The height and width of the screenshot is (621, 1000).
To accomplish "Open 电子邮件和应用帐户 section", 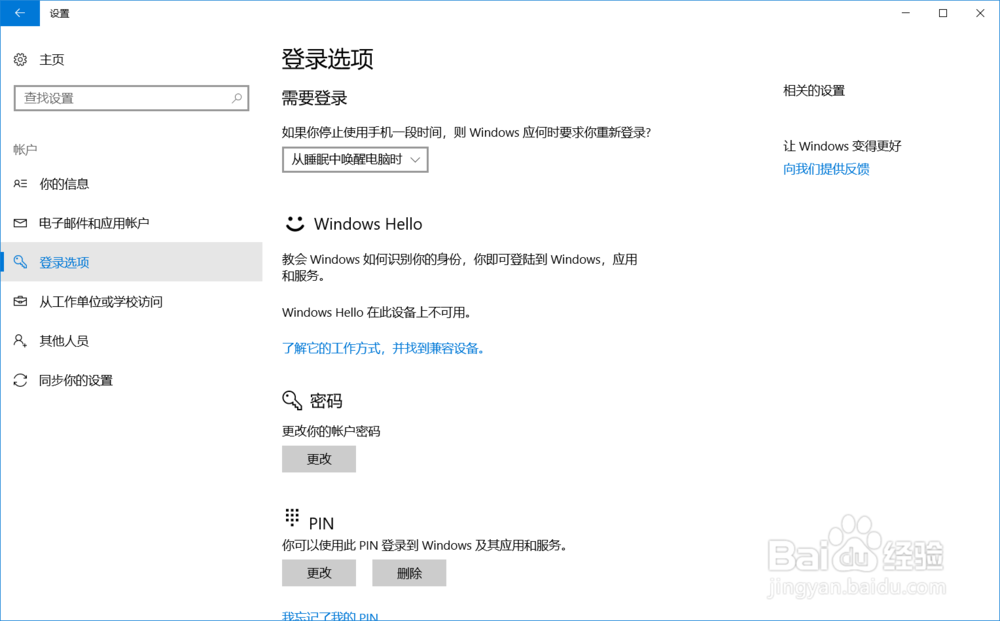I will 94,223.
